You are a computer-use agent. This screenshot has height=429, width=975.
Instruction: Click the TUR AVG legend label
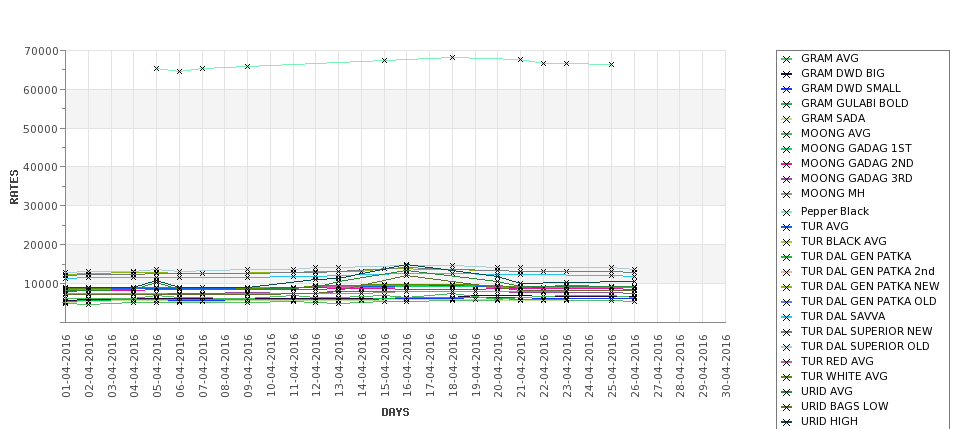click(825, 226)
